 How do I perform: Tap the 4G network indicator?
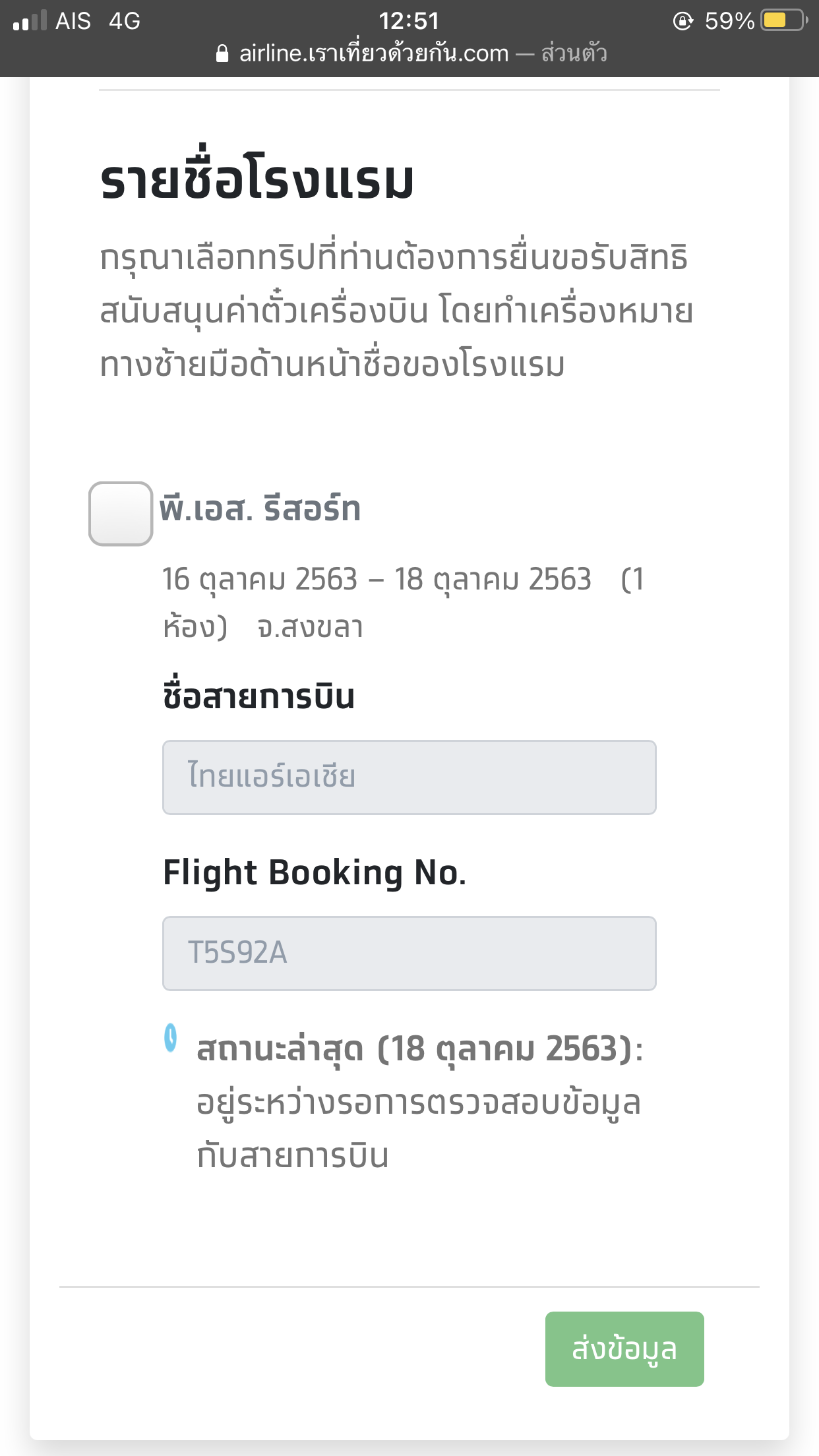click(x=125, y=21)
